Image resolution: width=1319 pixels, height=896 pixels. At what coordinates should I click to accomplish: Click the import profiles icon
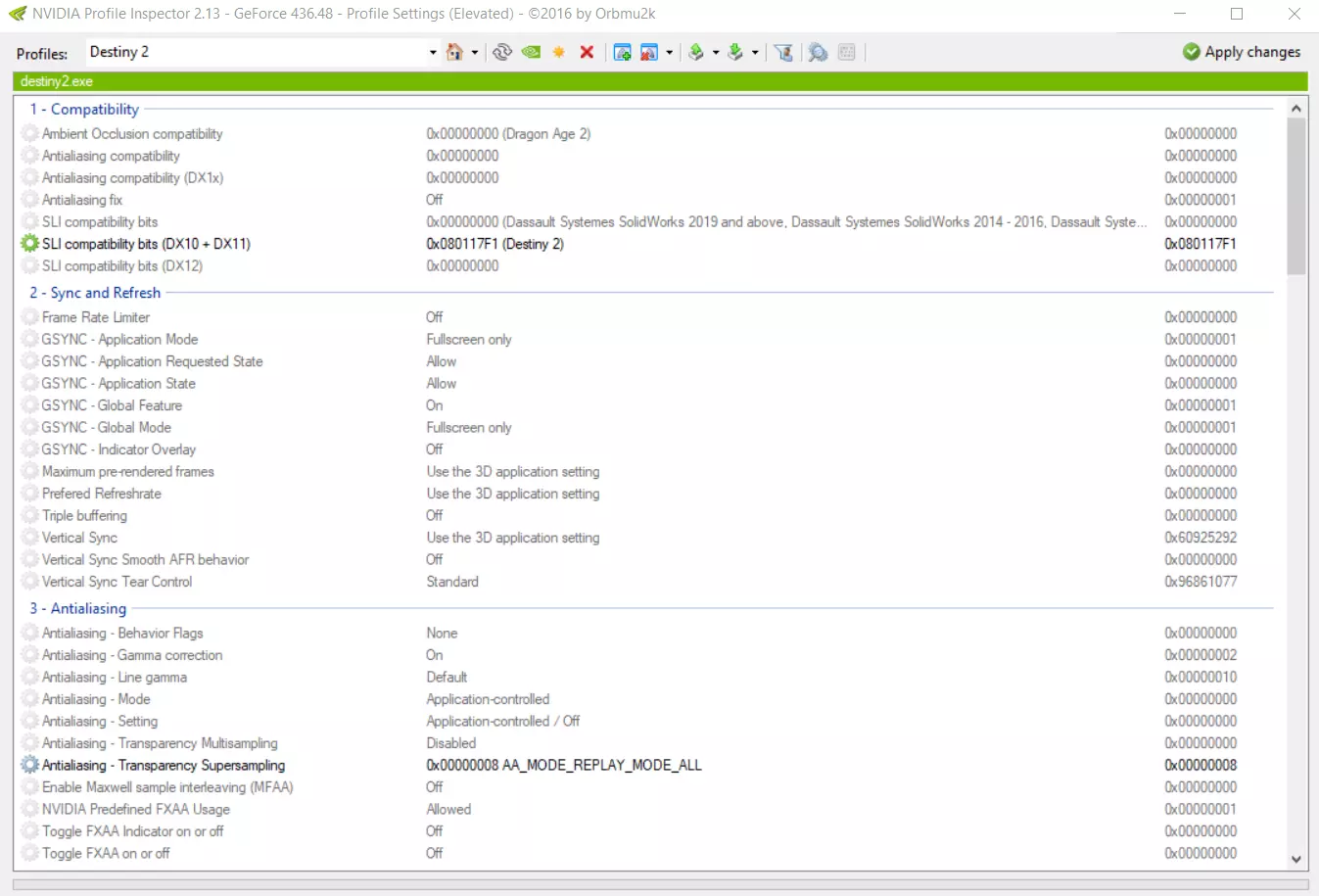(x=735, y=52)
